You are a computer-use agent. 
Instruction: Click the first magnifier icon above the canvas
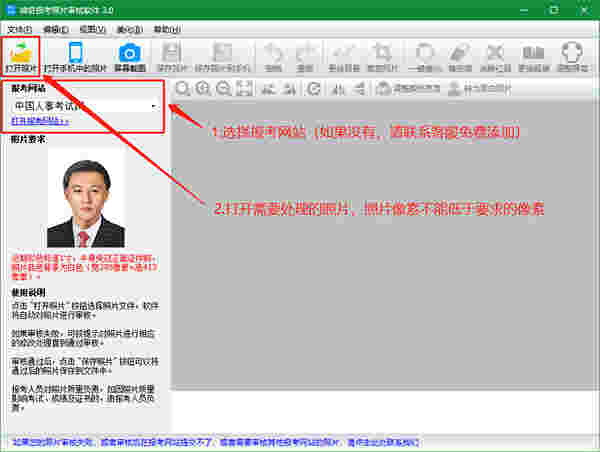pyautogui.click(x=183, y=88)
